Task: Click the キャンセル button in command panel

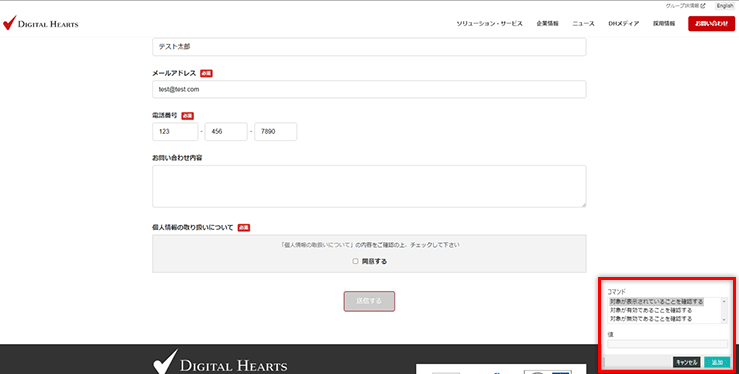Action: tap(687, 362)
